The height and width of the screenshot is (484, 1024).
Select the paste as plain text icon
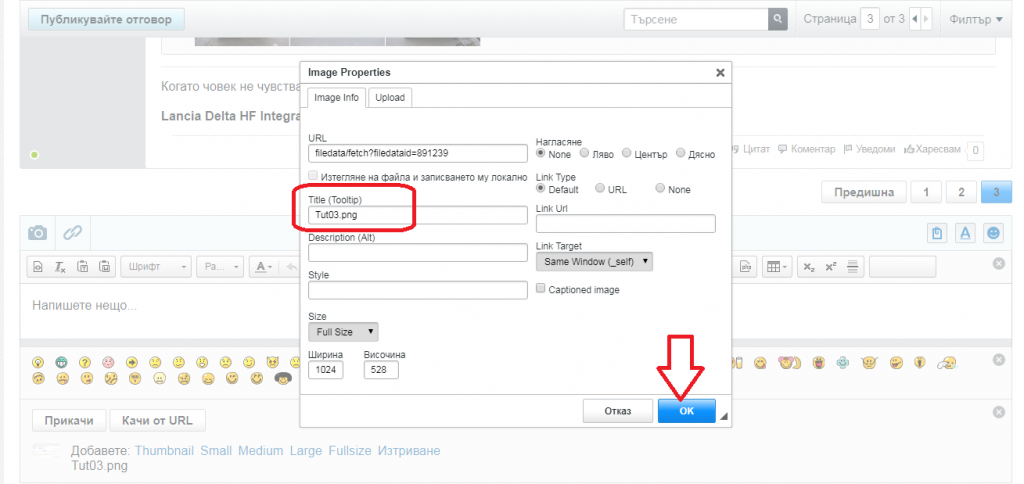(x=82, y=266)
